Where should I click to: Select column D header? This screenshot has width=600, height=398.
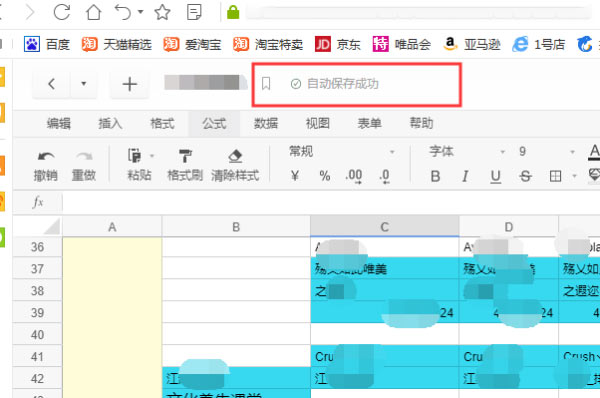point(509,227)
